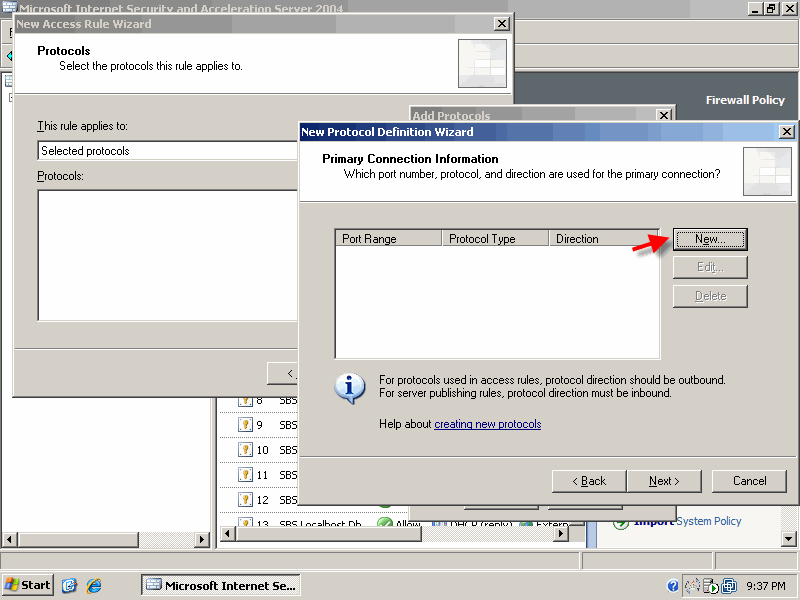Return to the previous step with Back
Viewport: 800px width, 600px height.
589,481
